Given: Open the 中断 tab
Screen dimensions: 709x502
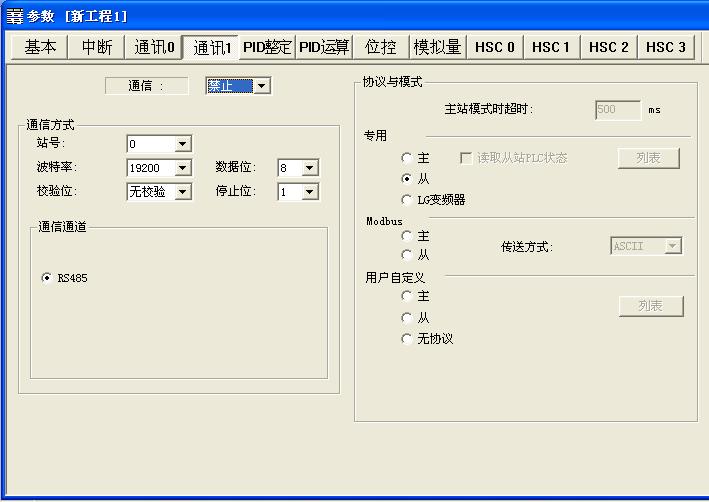Looking at the screenshot, I should 97,47.
